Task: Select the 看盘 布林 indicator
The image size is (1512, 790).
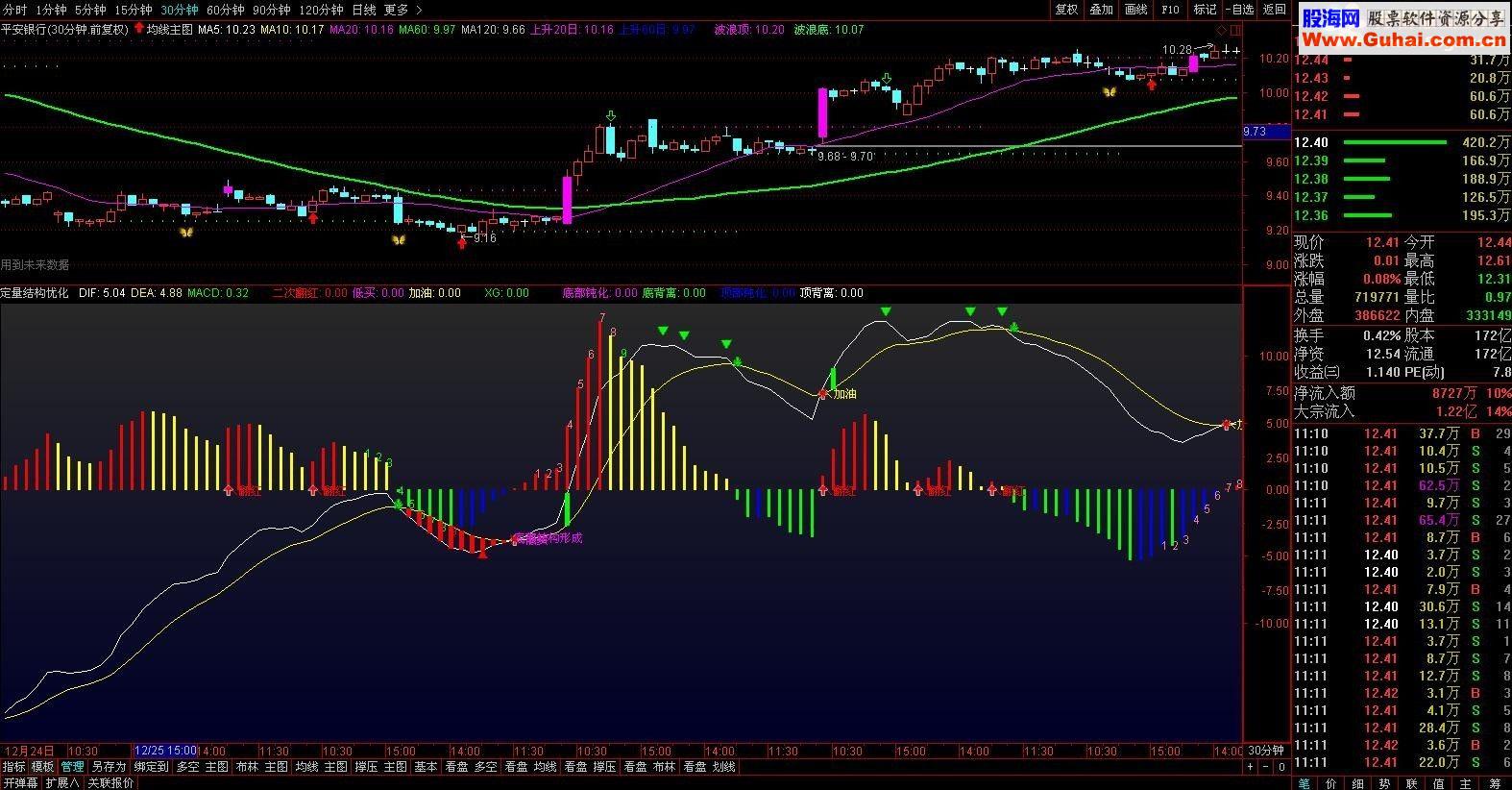Action: [649, 767]
